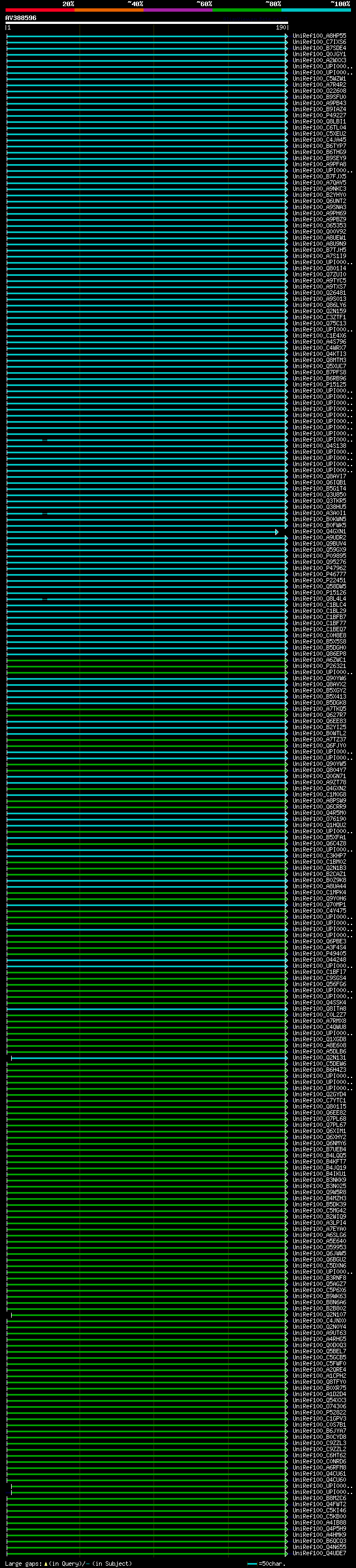Click the cyan 50char scale legend line
The image size is (356, 1568).
pyautogui.click(x=252, y=1564)
